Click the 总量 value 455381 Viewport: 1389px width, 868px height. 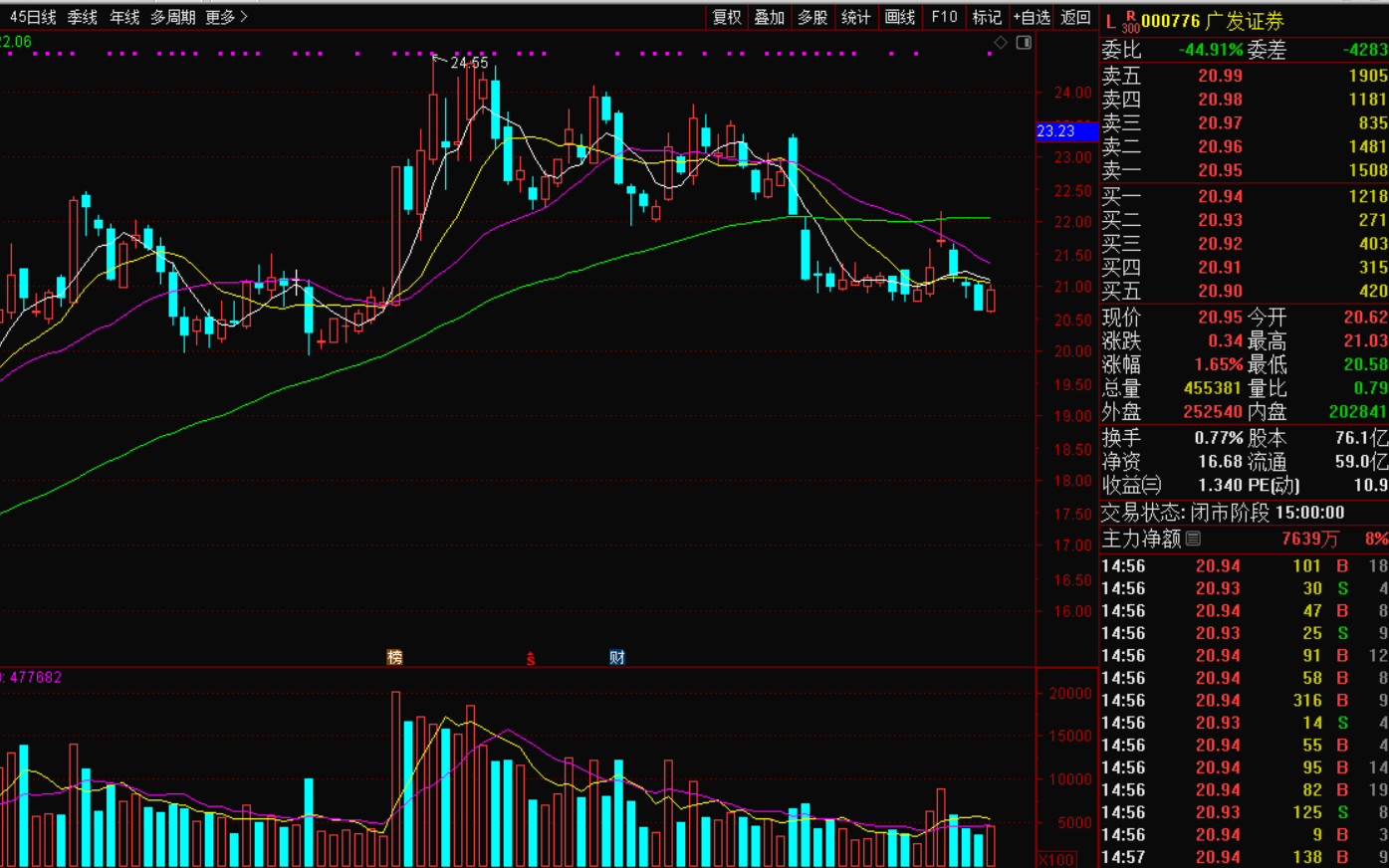[x=1213, y=388]
